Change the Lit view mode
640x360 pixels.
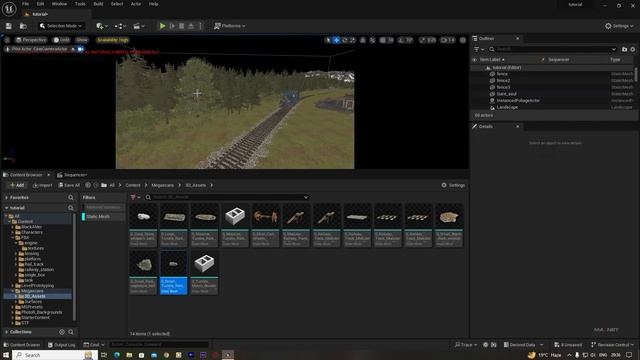click(x=62, y=40)
